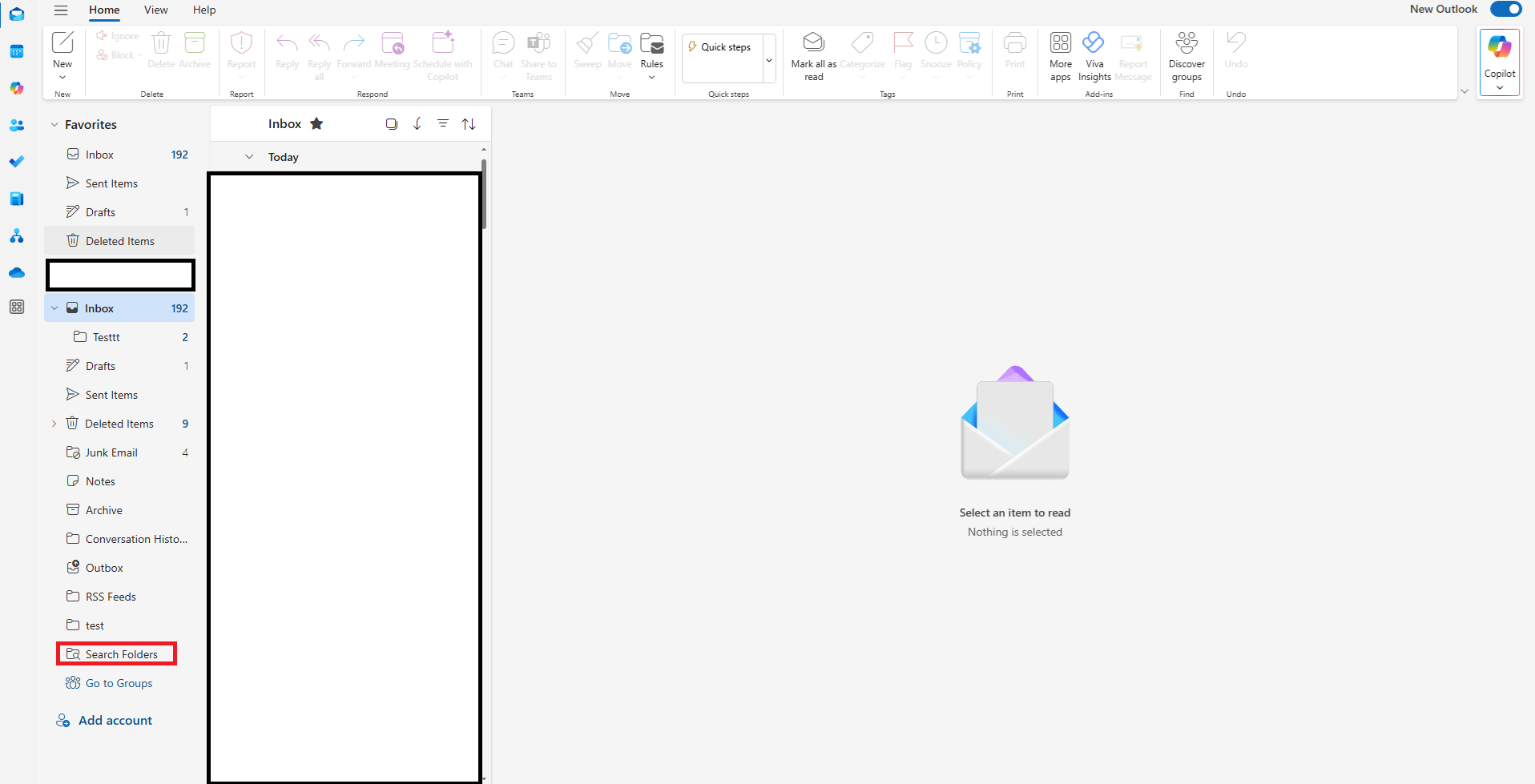
Task: Click the Add account link
Action: coord(115,720)
